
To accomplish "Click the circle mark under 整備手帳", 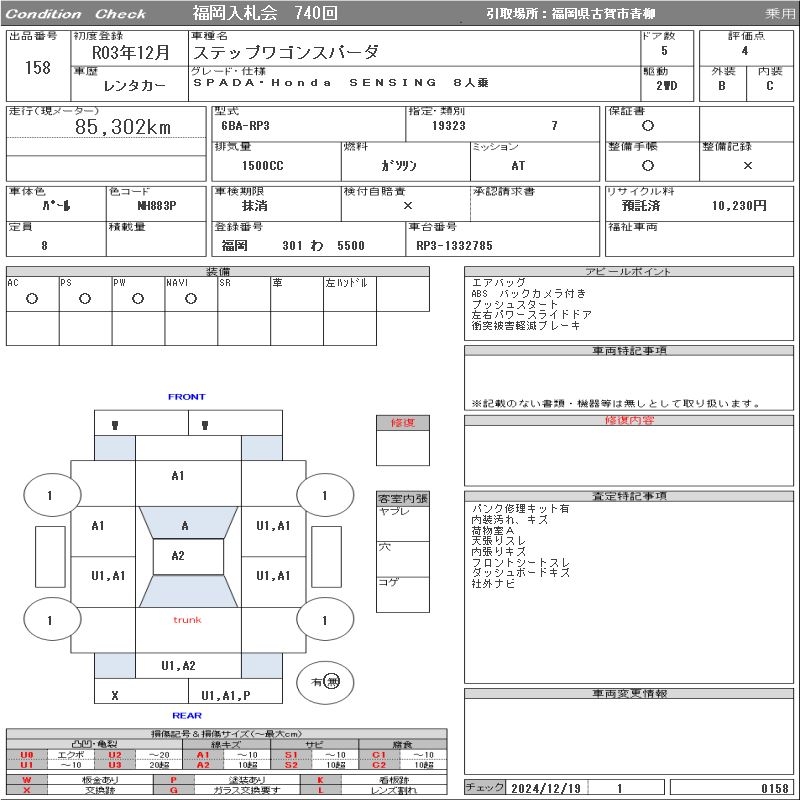I will [647, 165].
